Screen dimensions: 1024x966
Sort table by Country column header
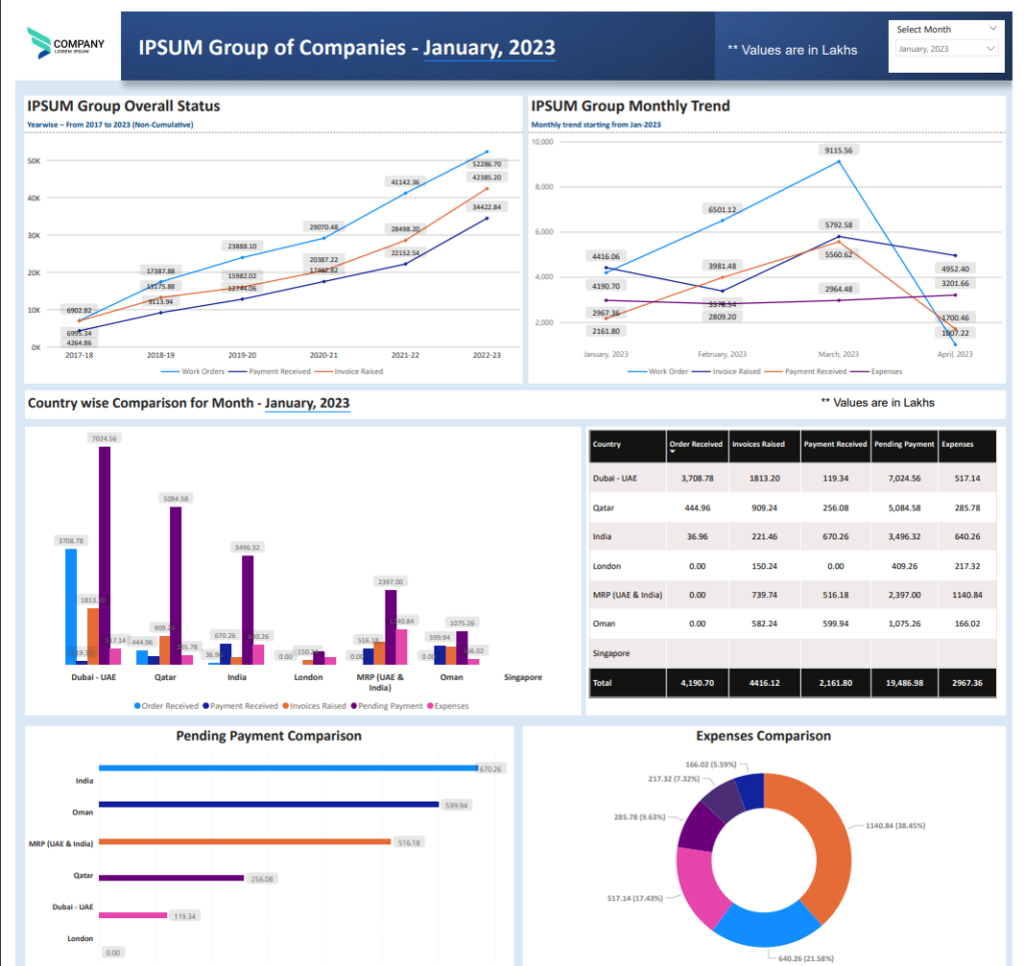[607, 444]
